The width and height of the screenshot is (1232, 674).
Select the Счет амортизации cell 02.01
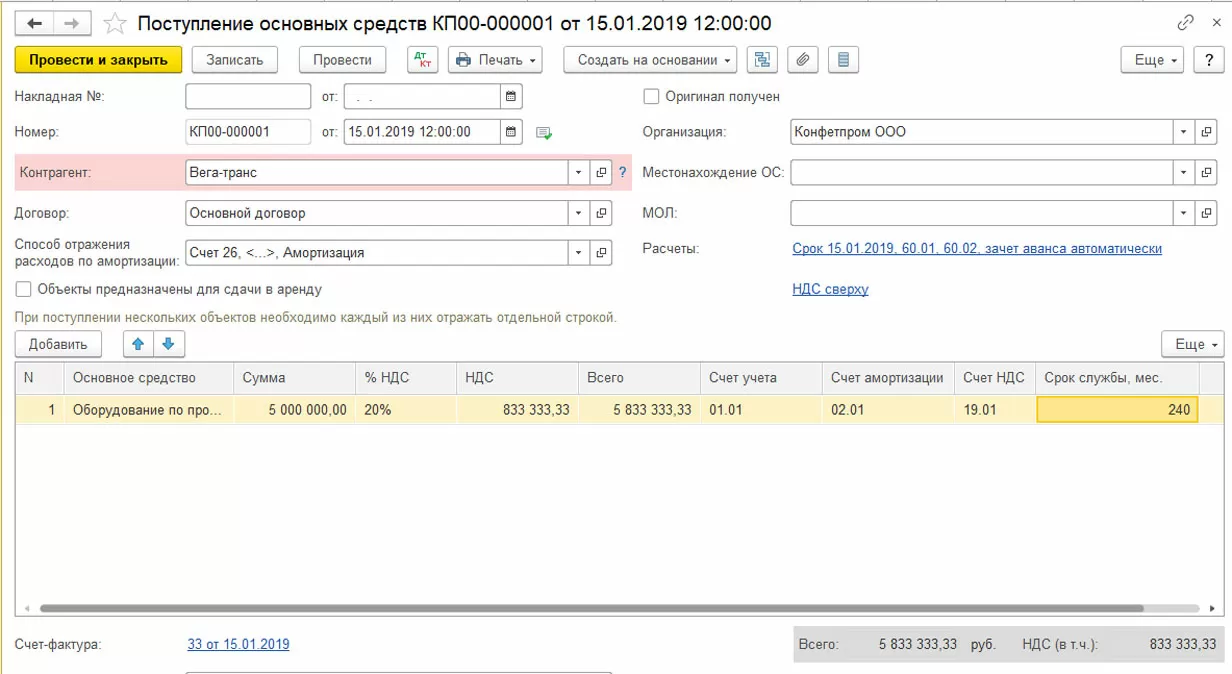coord(888,410)
